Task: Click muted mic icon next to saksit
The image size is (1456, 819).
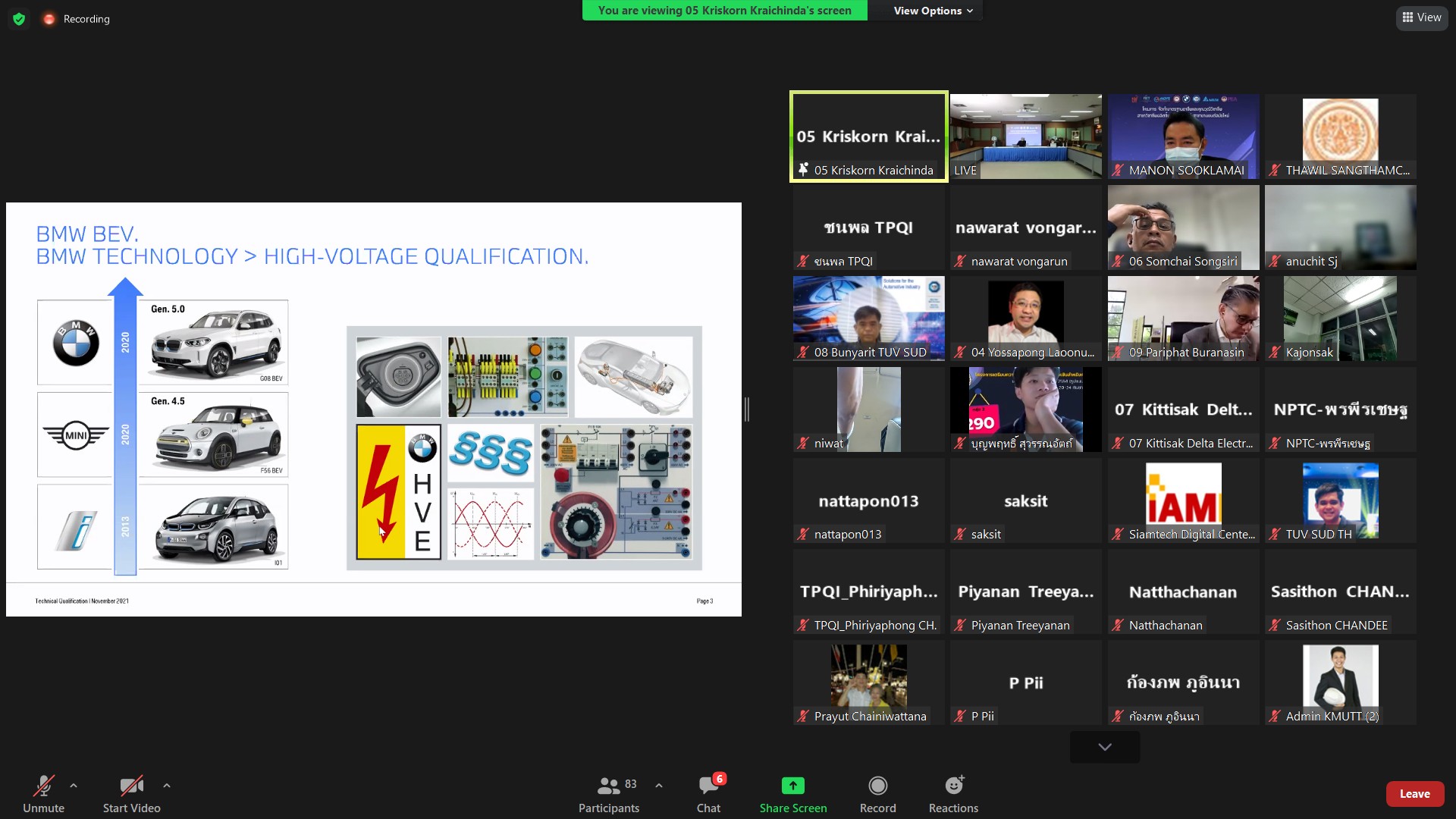Action: coord(960,534)
